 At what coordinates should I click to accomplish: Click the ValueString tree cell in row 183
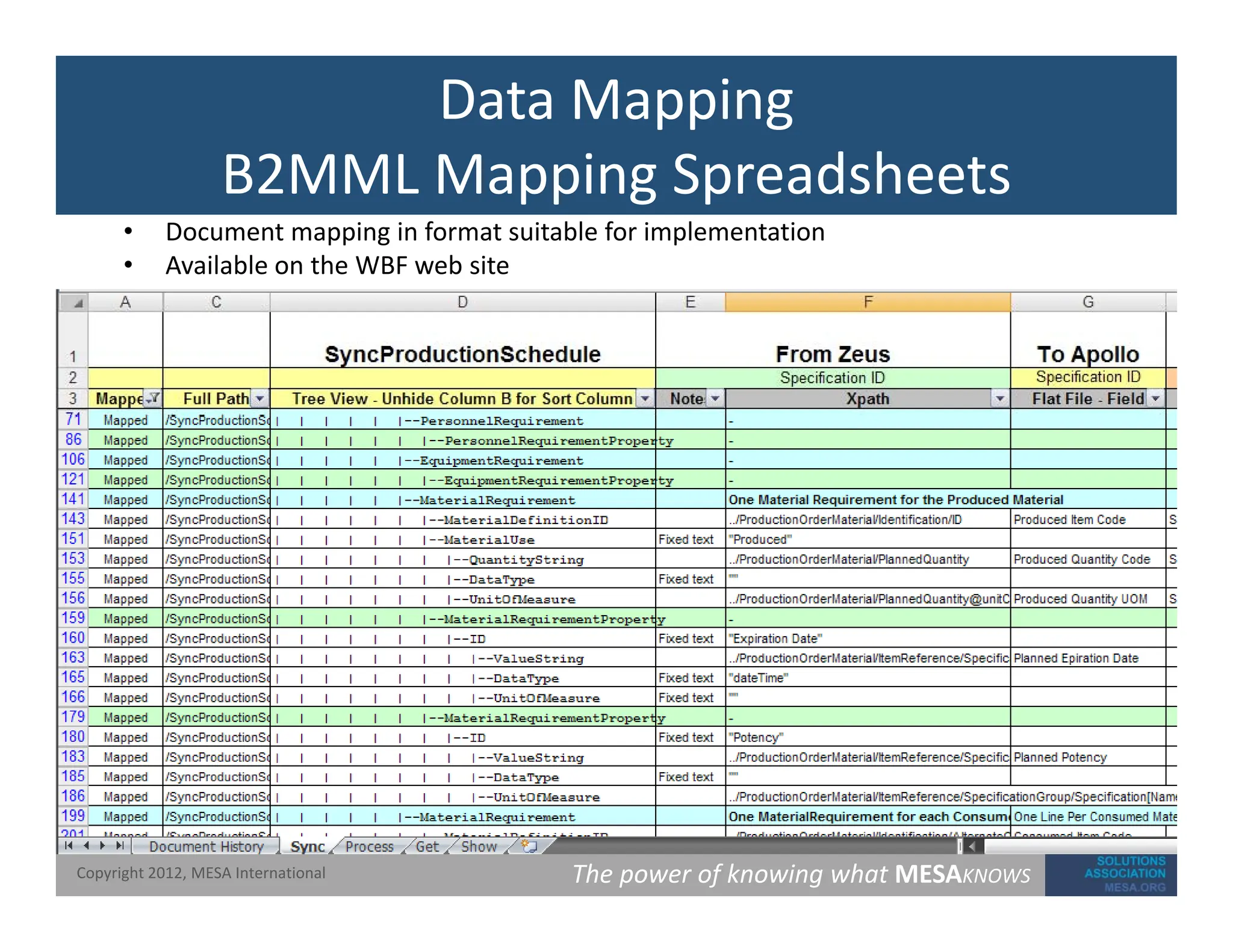[x=462, y=757]
